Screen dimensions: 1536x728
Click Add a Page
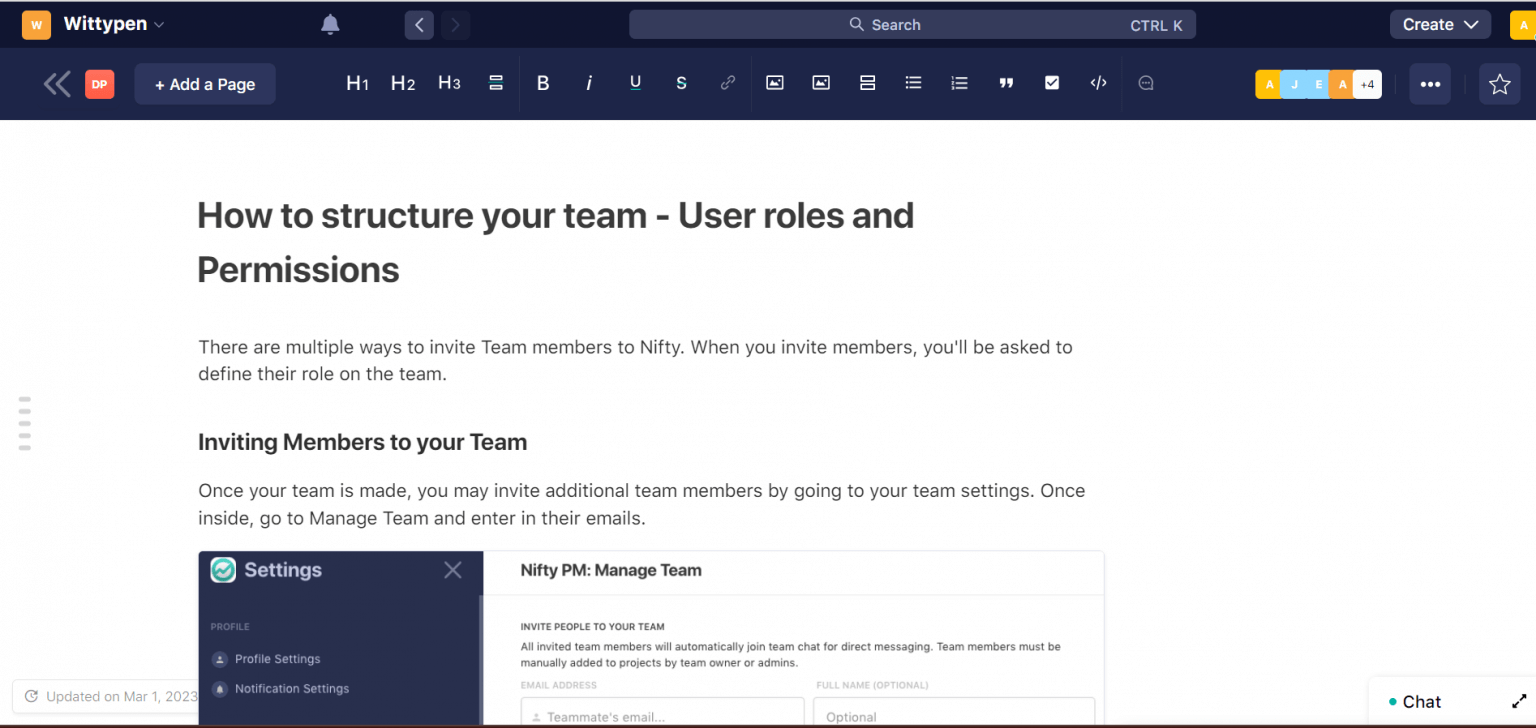point(204,83)
